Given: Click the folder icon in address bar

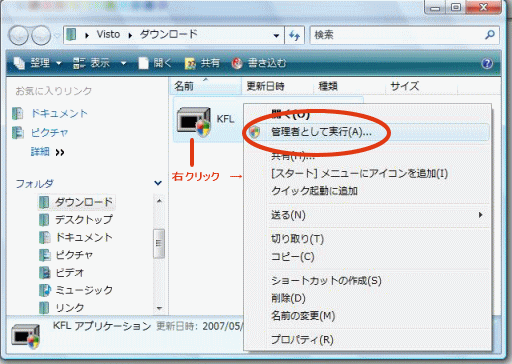Looking at the screenshot, I should click(x=71, y=35).
